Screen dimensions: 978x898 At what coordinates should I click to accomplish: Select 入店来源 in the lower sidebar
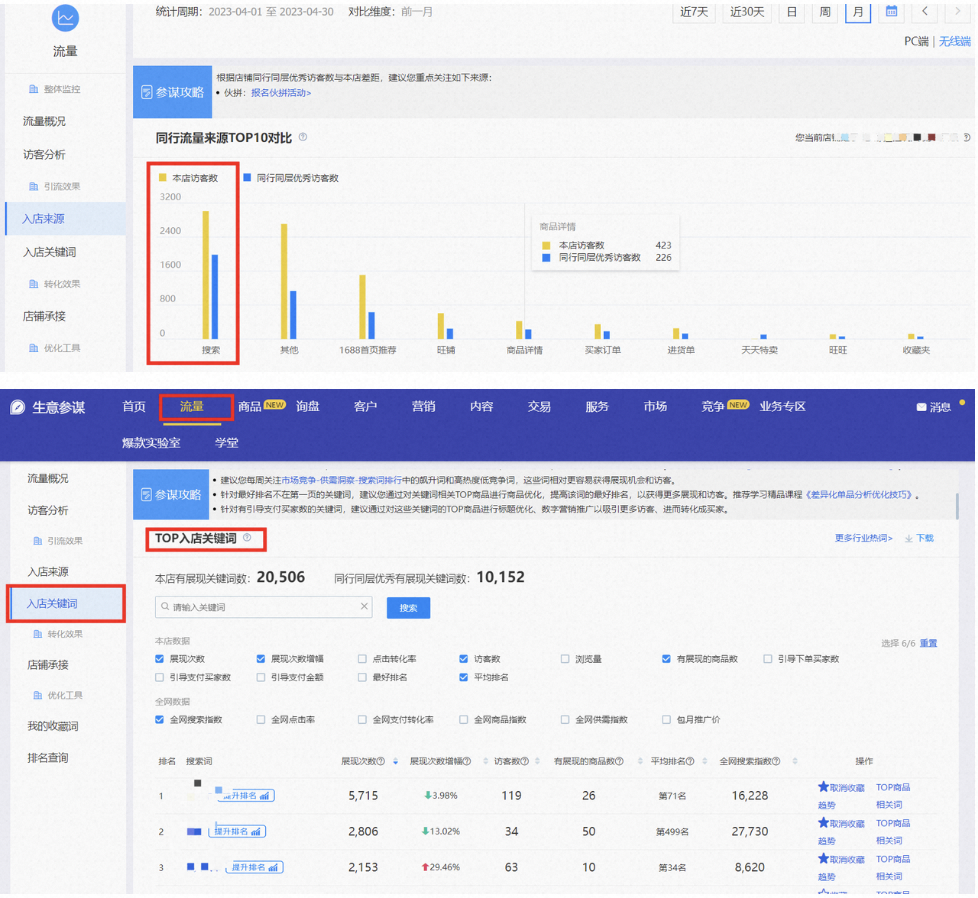(48, 571)
